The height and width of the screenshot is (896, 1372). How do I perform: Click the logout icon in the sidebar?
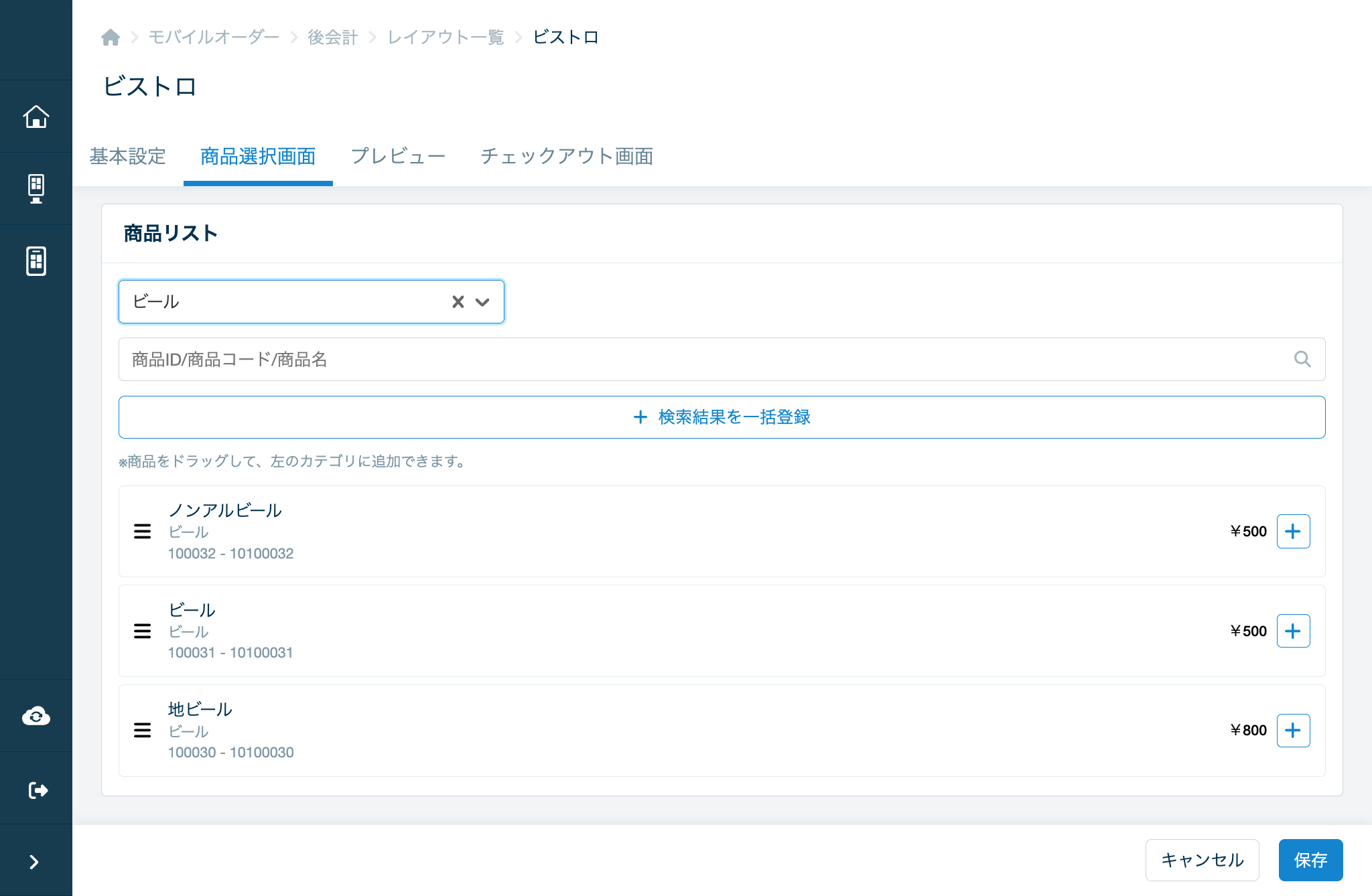pyautogui.click(x=38, y=790)
